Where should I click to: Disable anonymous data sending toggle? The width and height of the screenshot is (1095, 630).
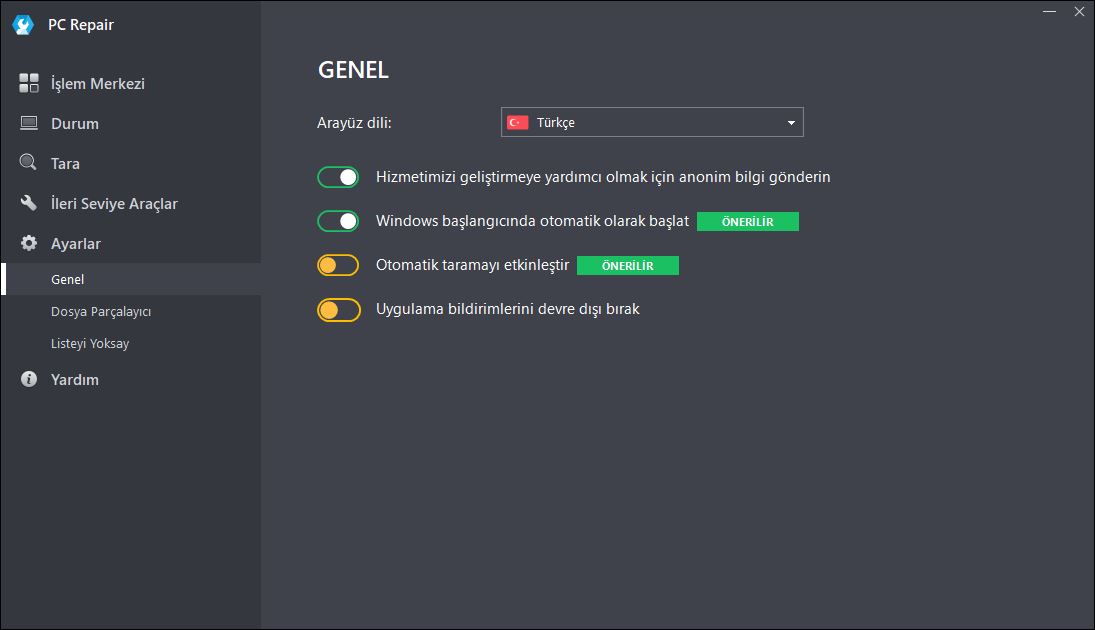coord(338,177)
